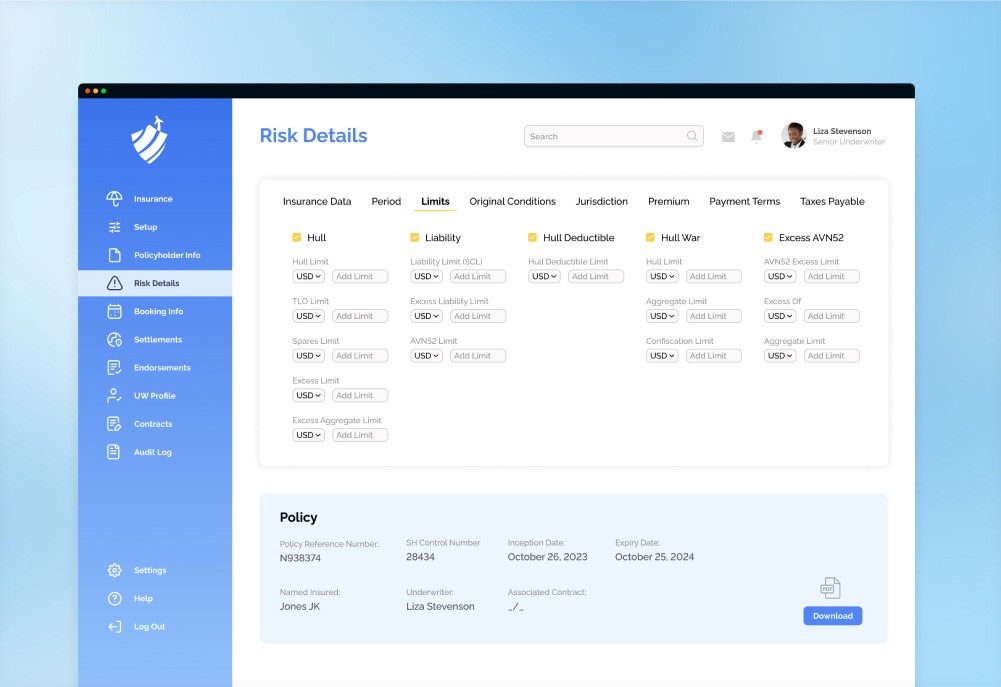Open currency dropdown for Excess Liability Limit
This screenshot has height=687, width=1001.
(426, 316)
